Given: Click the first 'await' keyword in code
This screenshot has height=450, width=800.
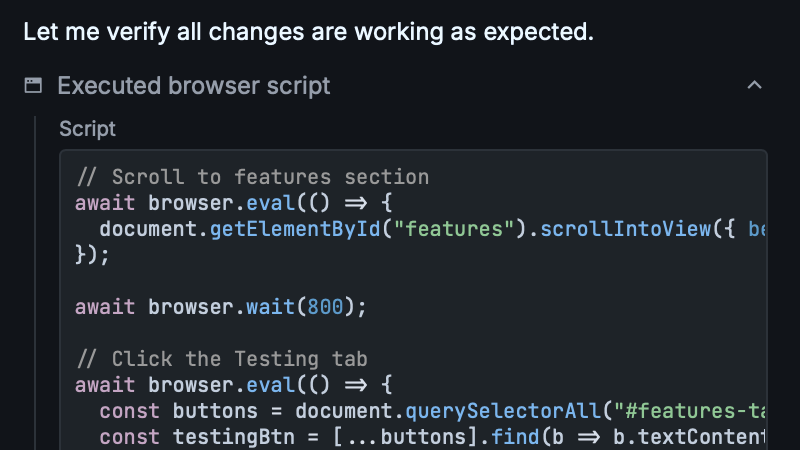Looking at the screenshot, I should (105, 203).
